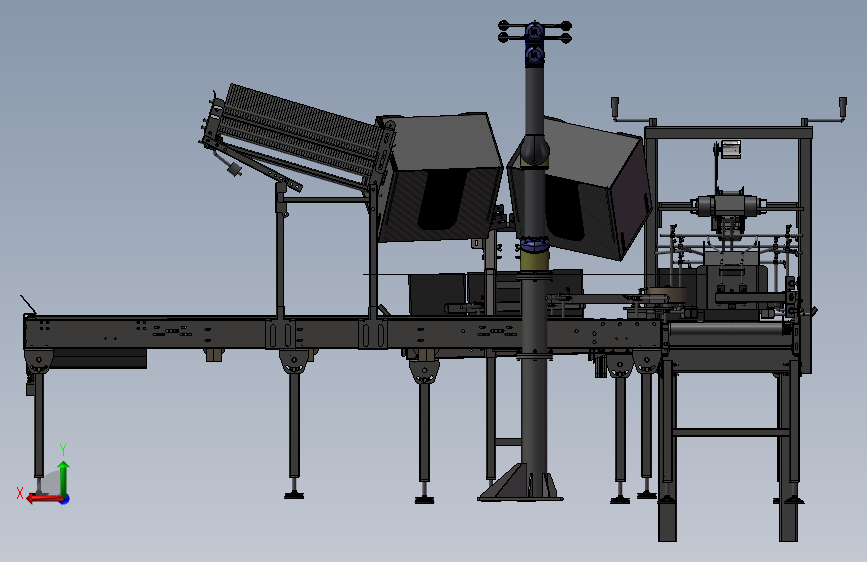The image size is (867, 562).
Task: Click the red X axis arrow of the triad
Action: pos(44,499)
